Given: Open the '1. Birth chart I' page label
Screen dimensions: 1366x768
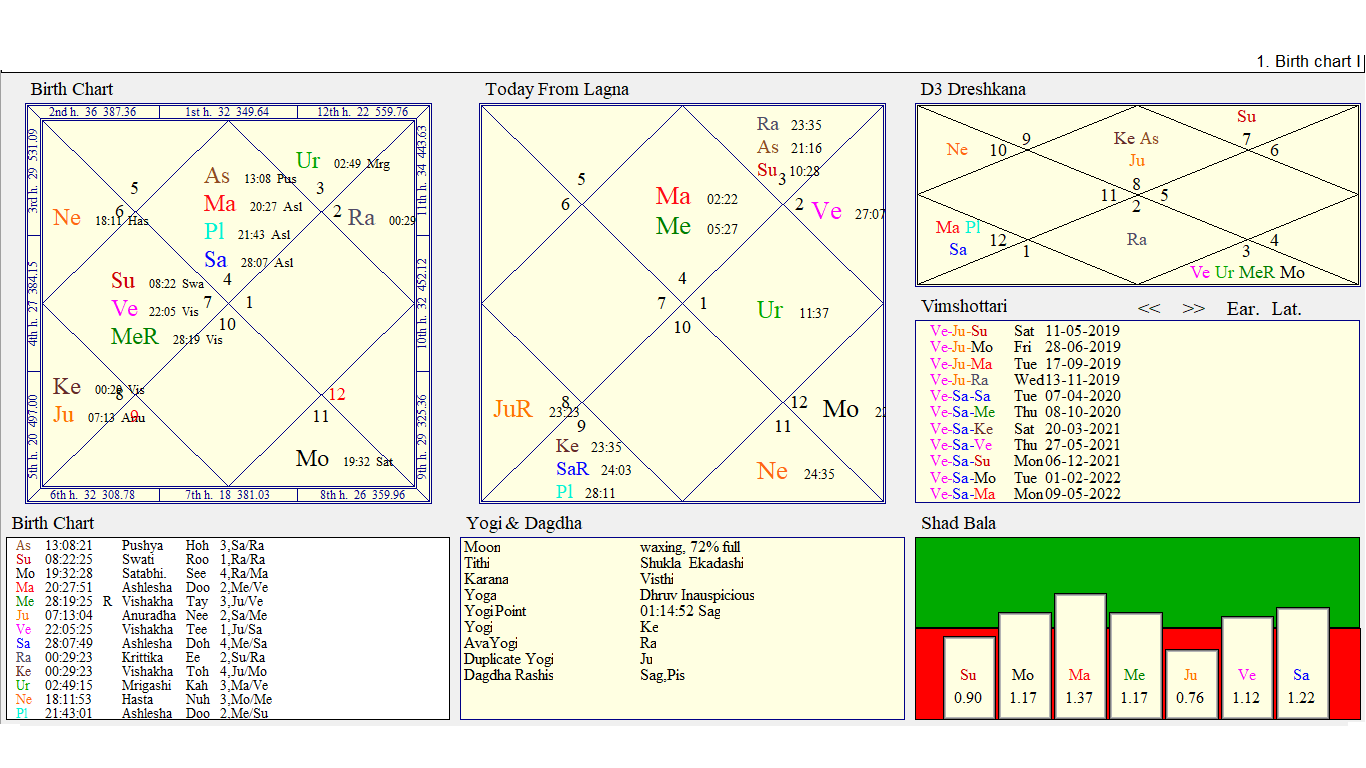Looking at the screenshot, I should 1309,61.
